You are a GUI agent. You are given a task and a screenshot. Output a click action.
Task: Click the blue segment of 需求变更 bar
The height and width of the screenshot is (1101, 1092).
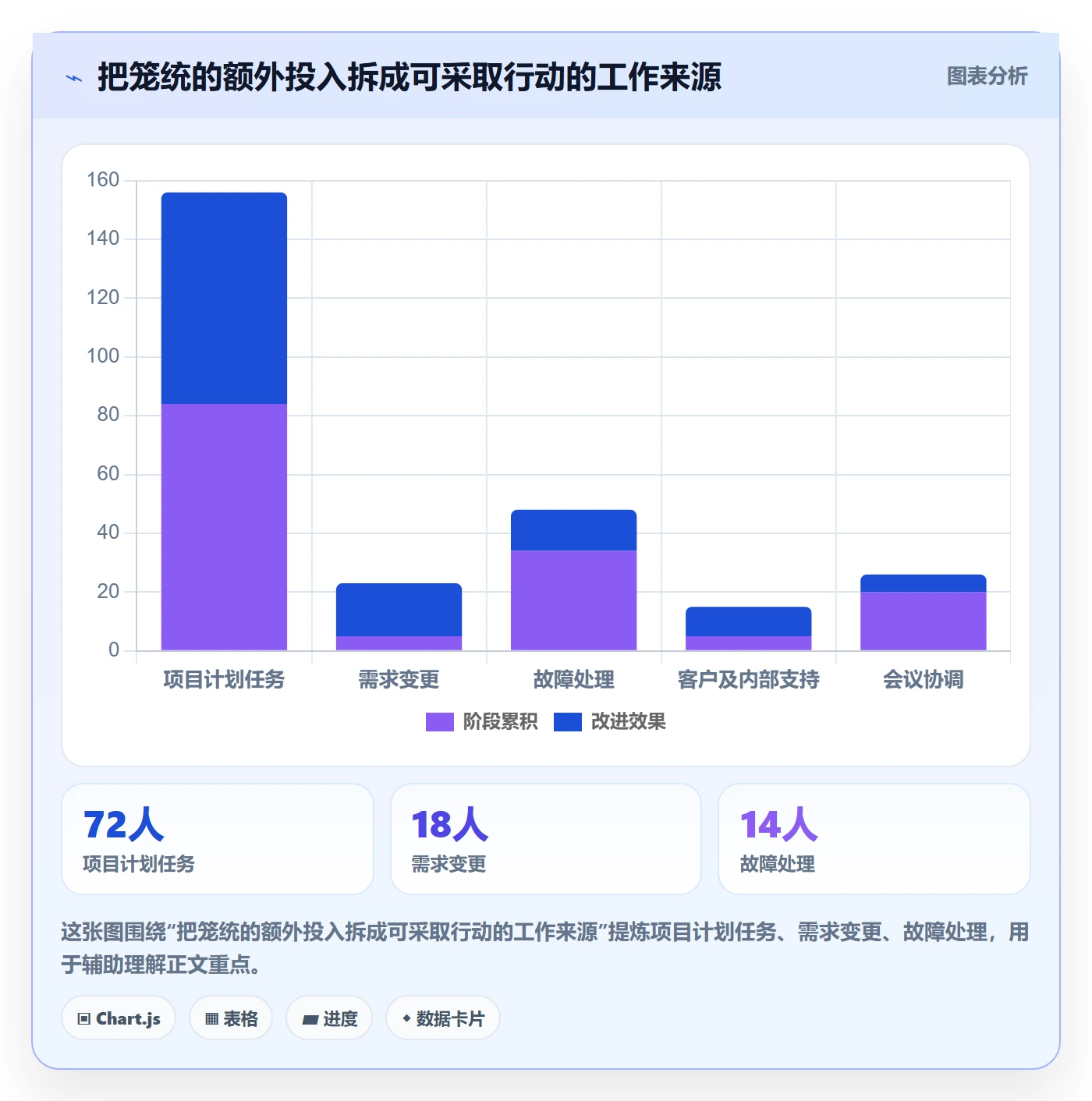click(399, 610)
